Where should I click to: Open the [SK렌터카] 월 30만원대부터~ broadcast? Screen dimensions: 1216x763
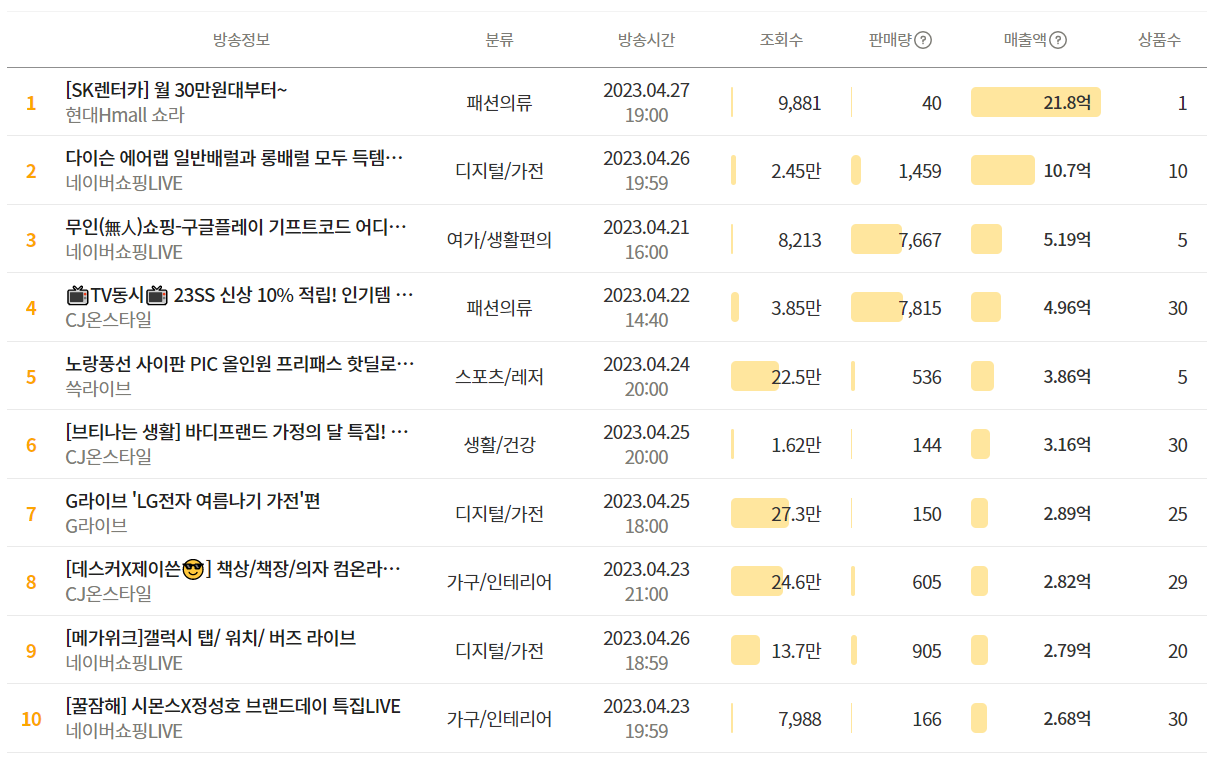coord(177,90)
